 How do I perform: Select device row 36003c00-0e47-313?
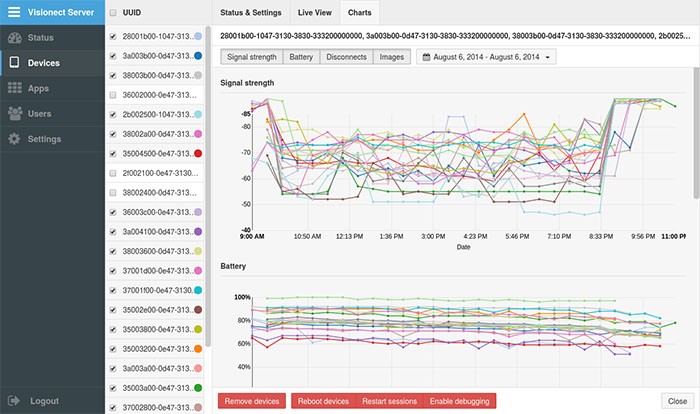tap(155, 212)
